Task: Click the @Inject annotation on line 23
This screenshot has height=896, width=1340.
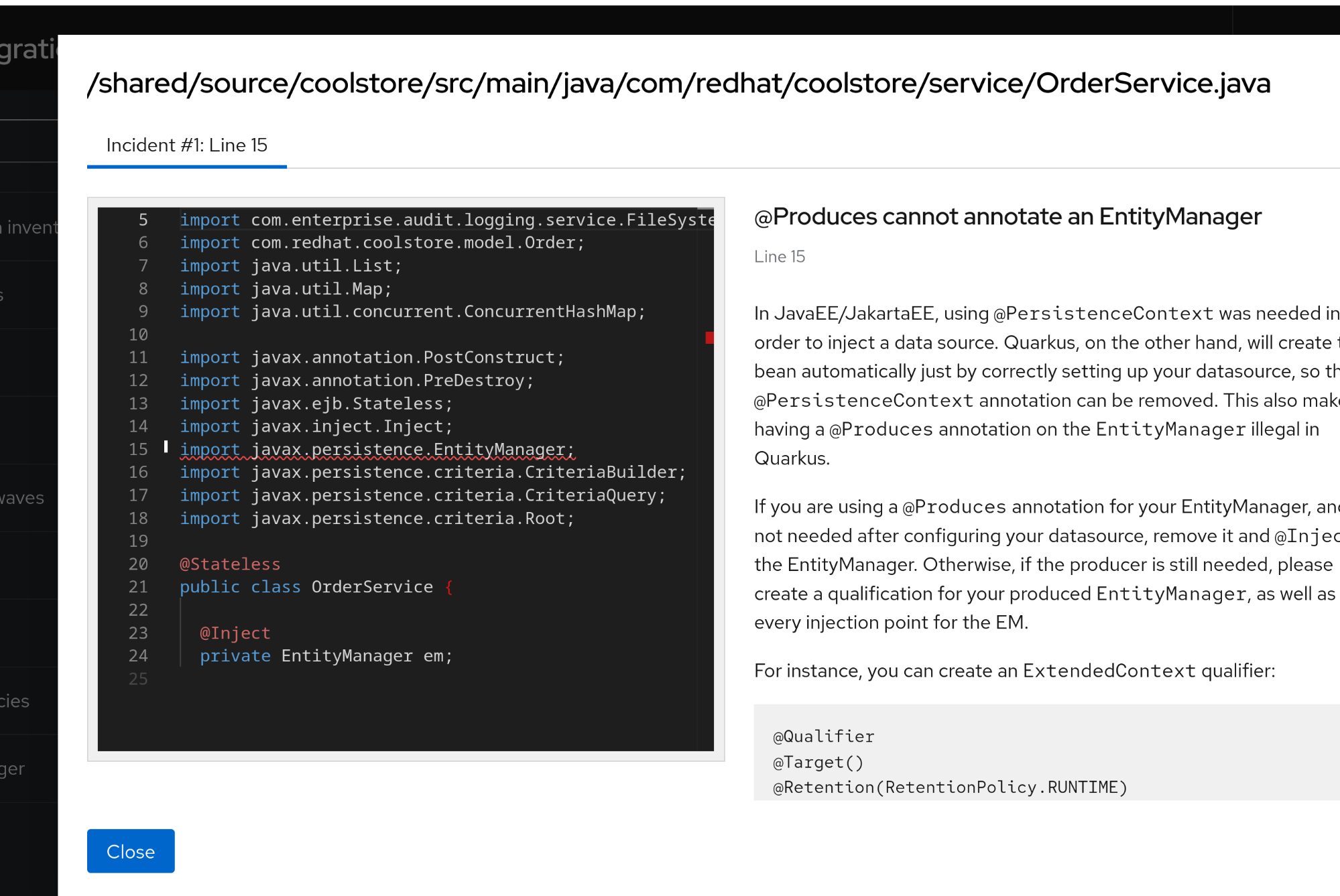Action: [x=235, y=633]
